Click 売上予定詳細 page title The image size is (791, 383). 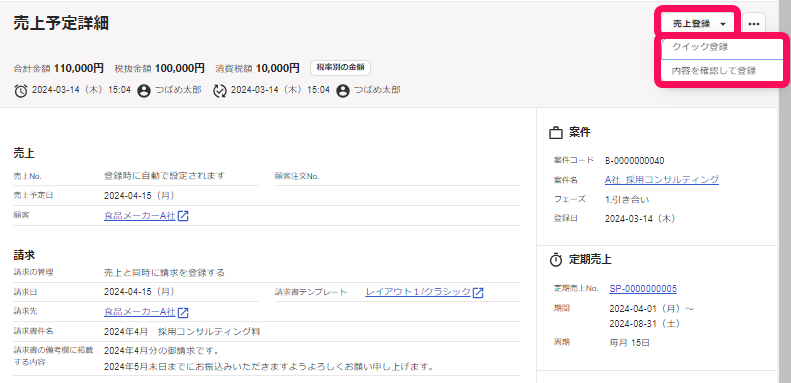61,23
